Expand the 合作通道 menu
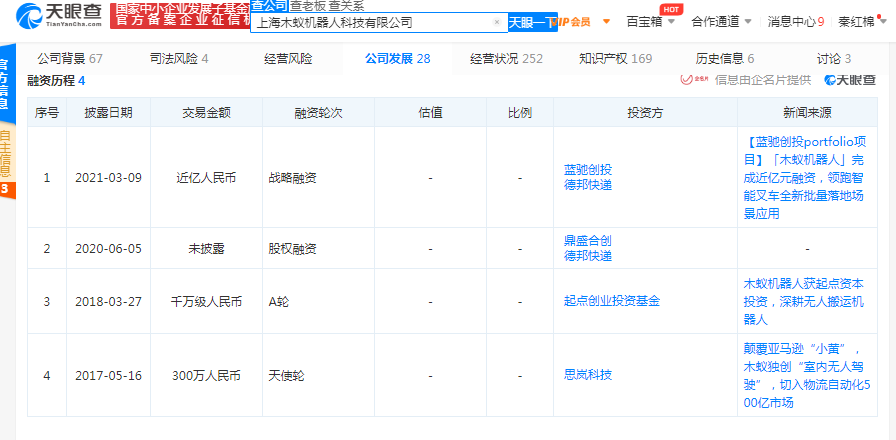The image size is (896, 440). tap(721, 22)
